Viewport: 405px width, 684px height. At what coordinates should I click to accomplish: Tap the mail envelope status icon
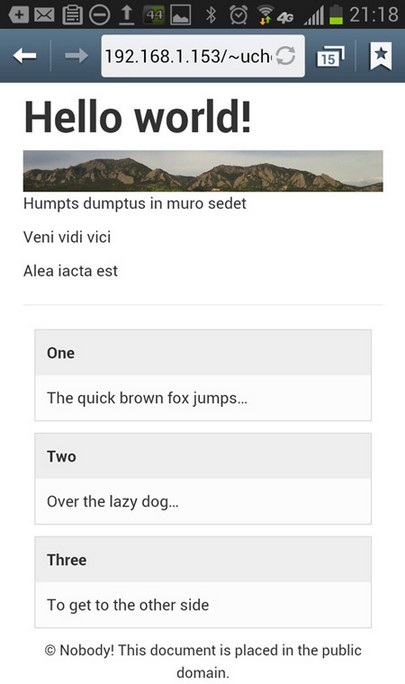coord(44,15)
